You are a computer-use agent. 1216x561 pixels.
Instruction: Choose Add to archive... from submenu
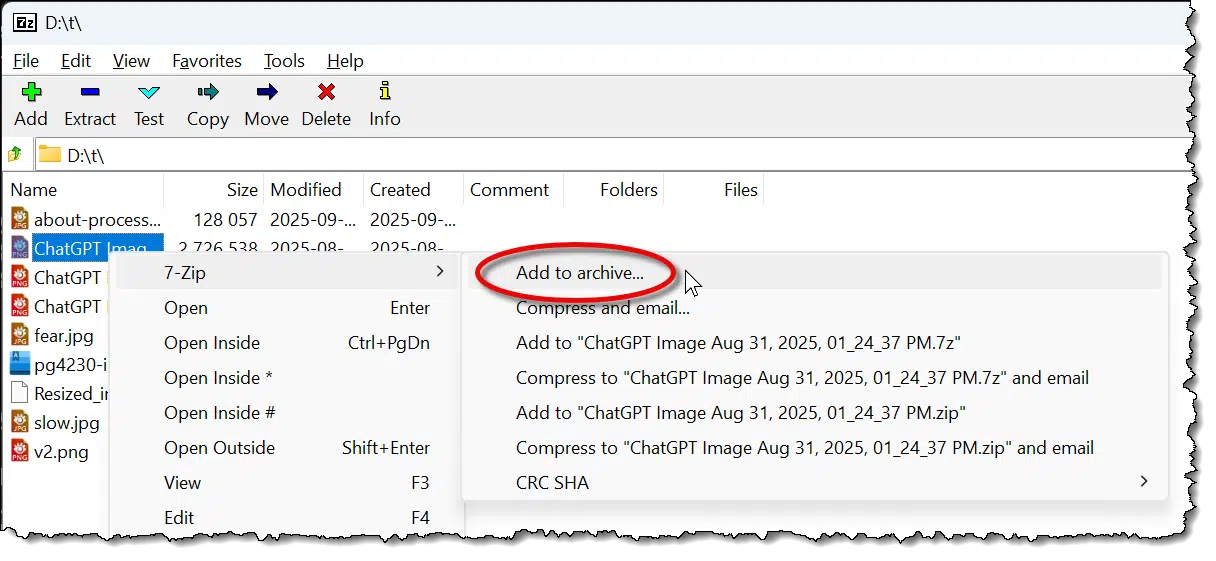tap(580, 272)
